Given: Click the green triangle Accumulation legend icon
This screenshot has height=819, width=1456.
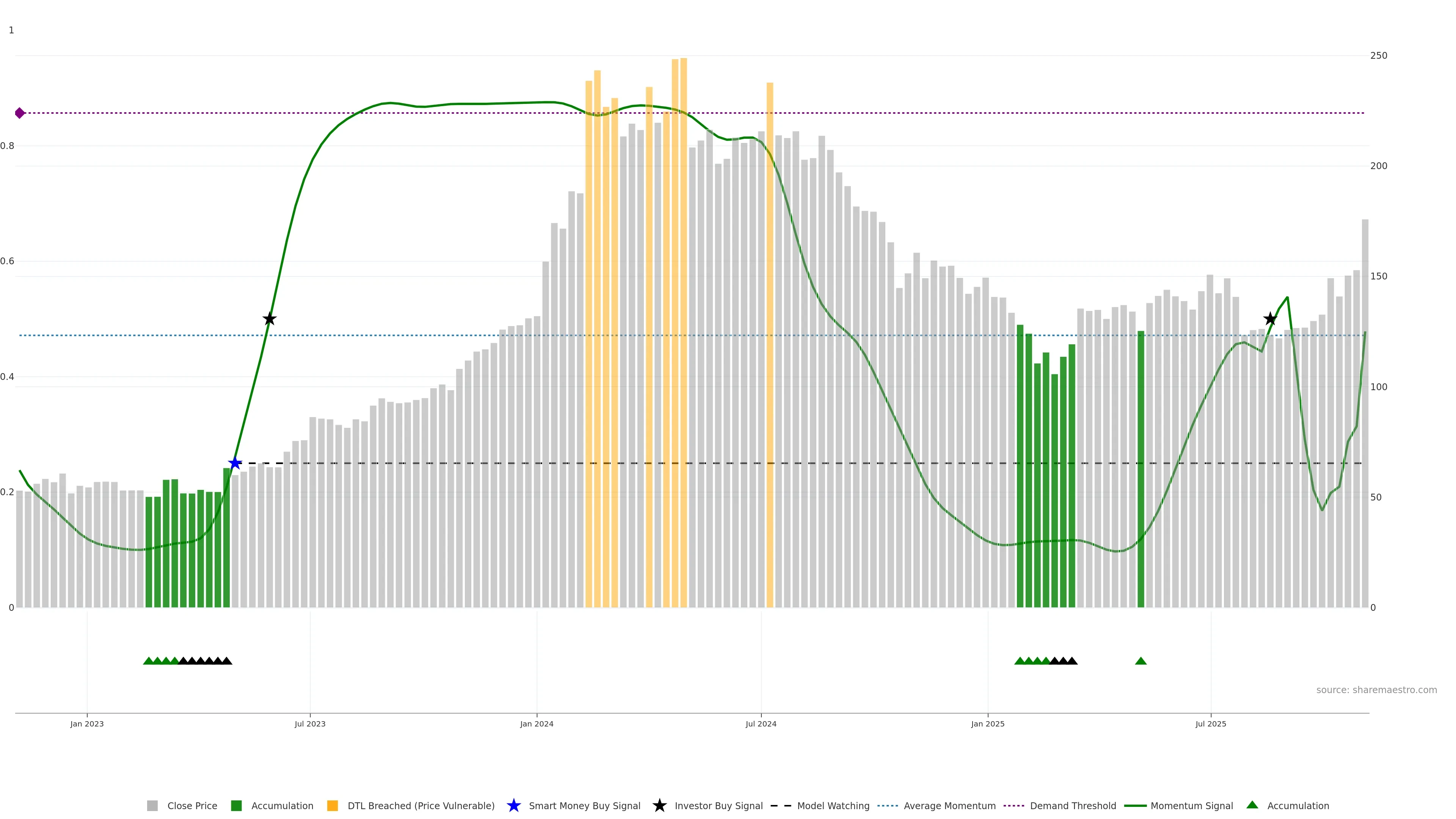Looking at the screenshot, I should 1252,805.
